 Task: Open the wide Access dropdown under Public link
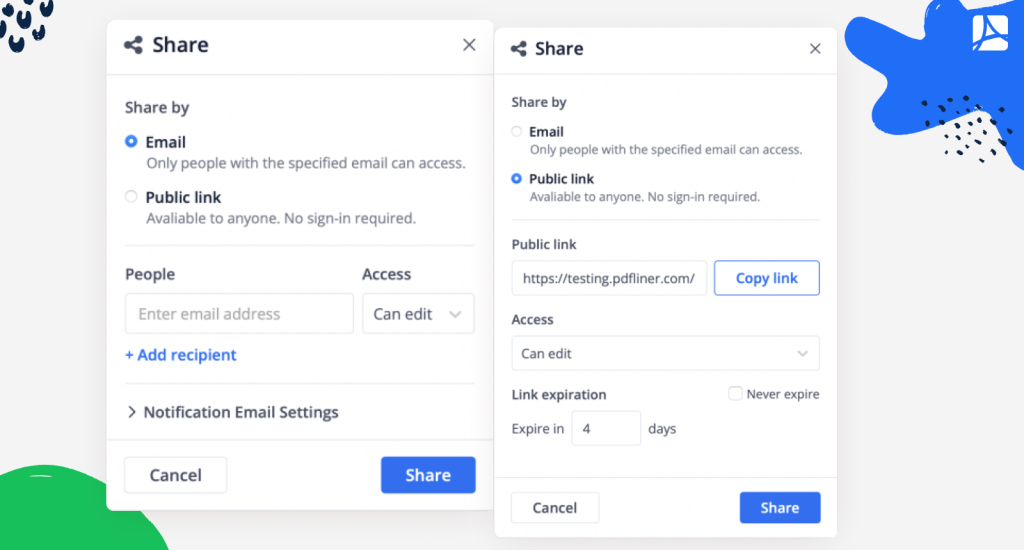[665, 353]
